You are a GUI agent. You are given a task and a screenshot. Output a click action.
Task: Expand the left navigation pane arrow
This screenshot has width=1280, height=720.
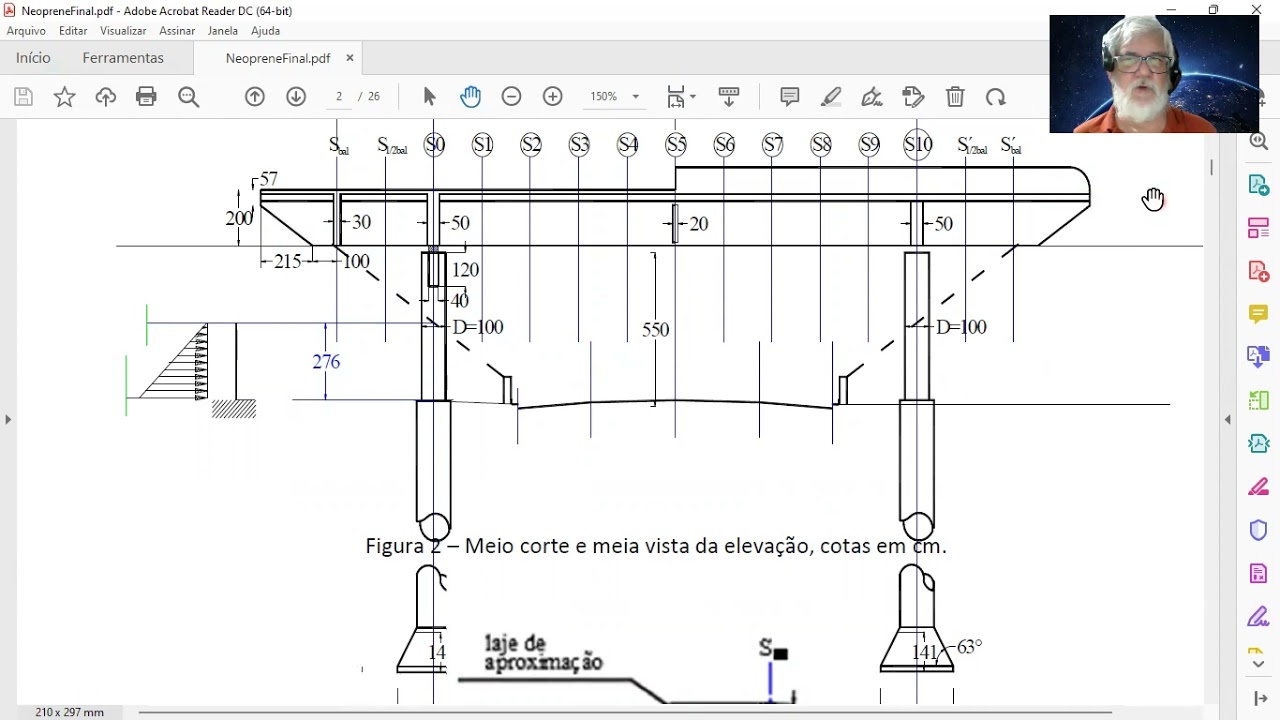click(8, 419)
